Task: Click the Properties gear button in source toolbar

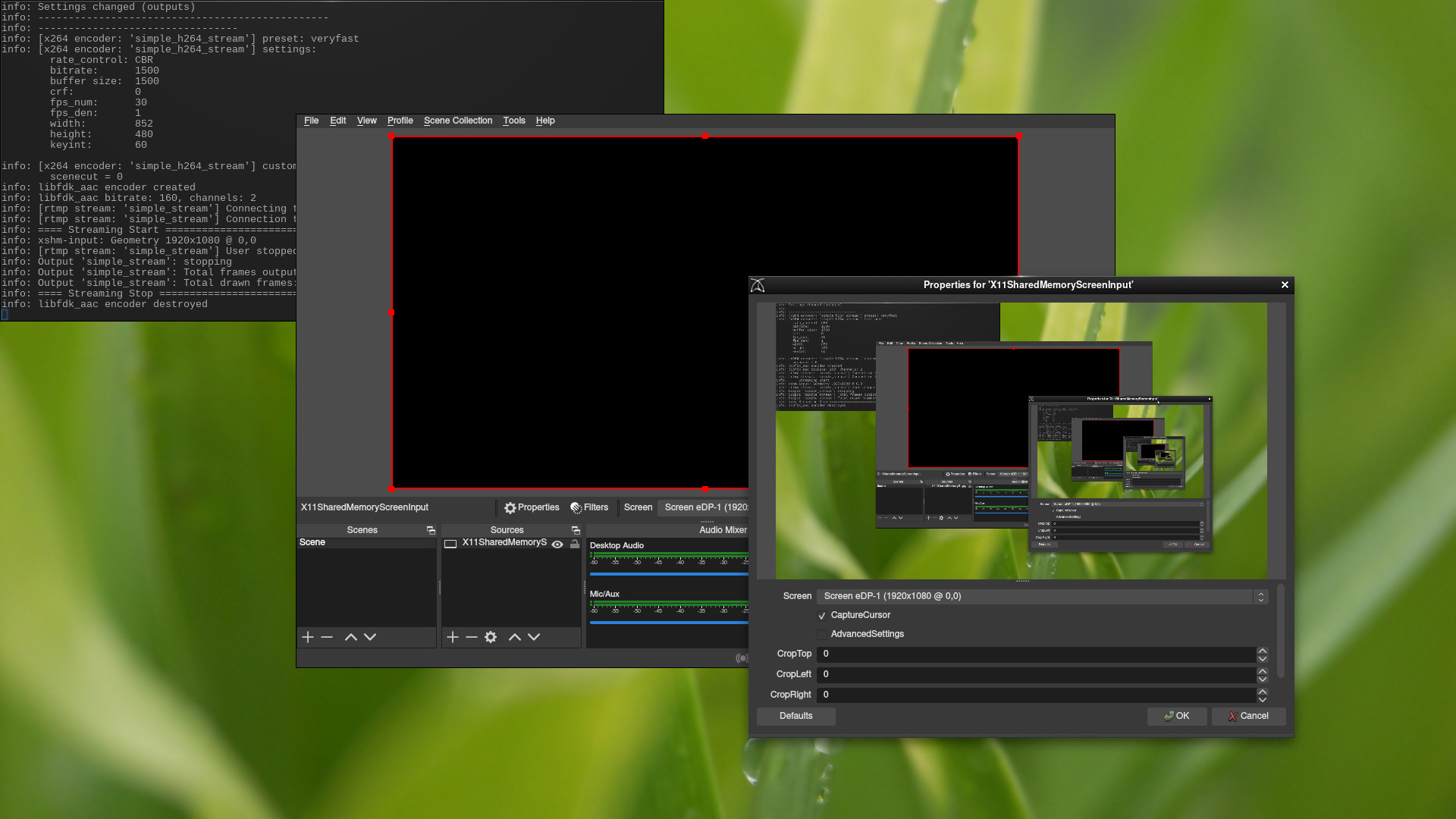Action: [532, 507]
